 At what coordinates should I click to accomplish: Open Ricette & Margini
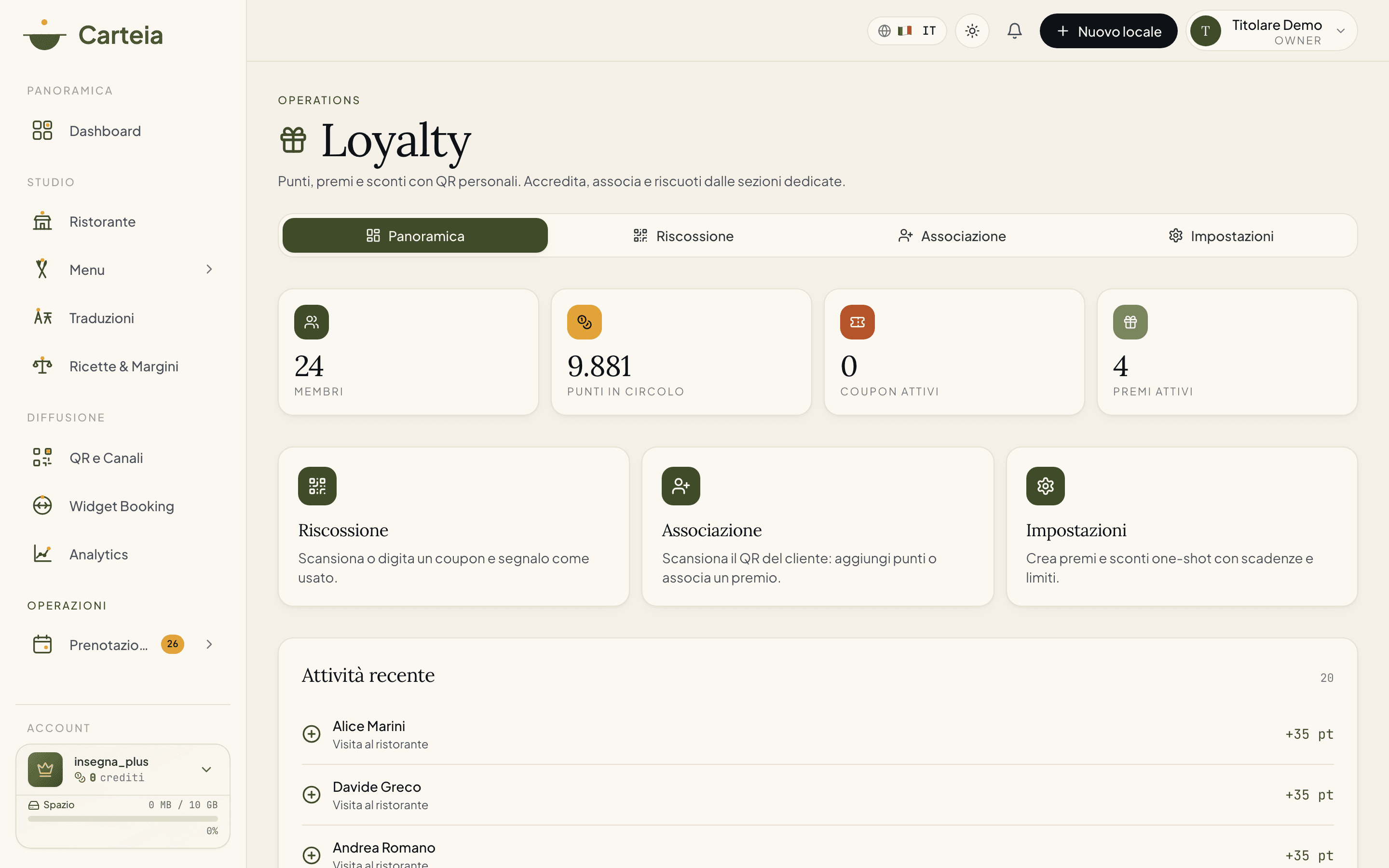tap(123, 366)
